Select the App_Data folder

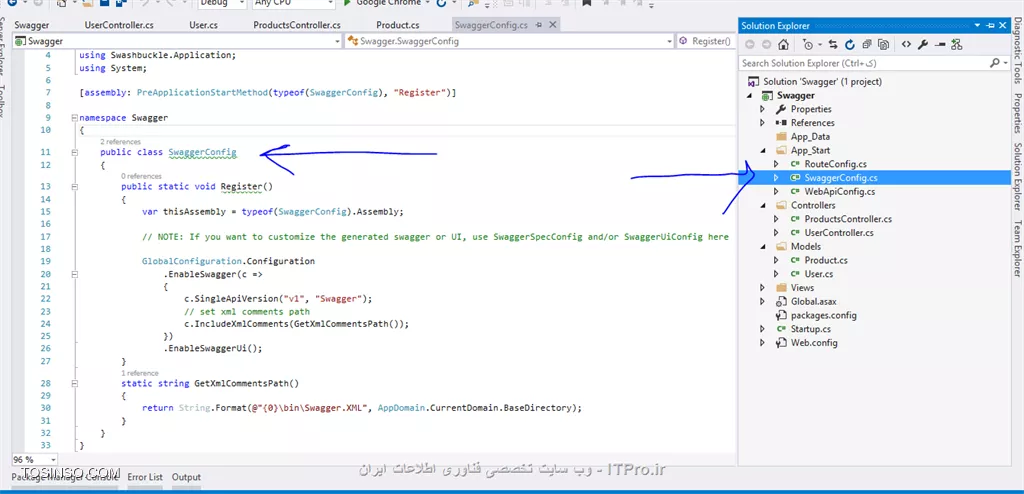[810, 137]
